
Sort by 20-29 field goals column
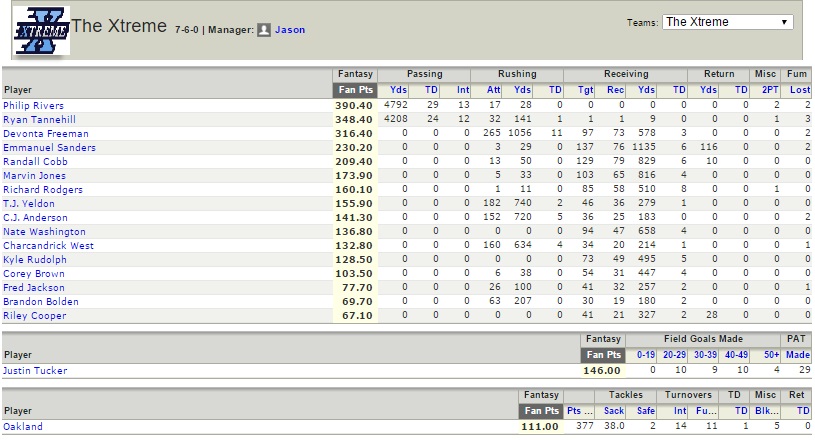pyautogui.click(x=675, y=355)
